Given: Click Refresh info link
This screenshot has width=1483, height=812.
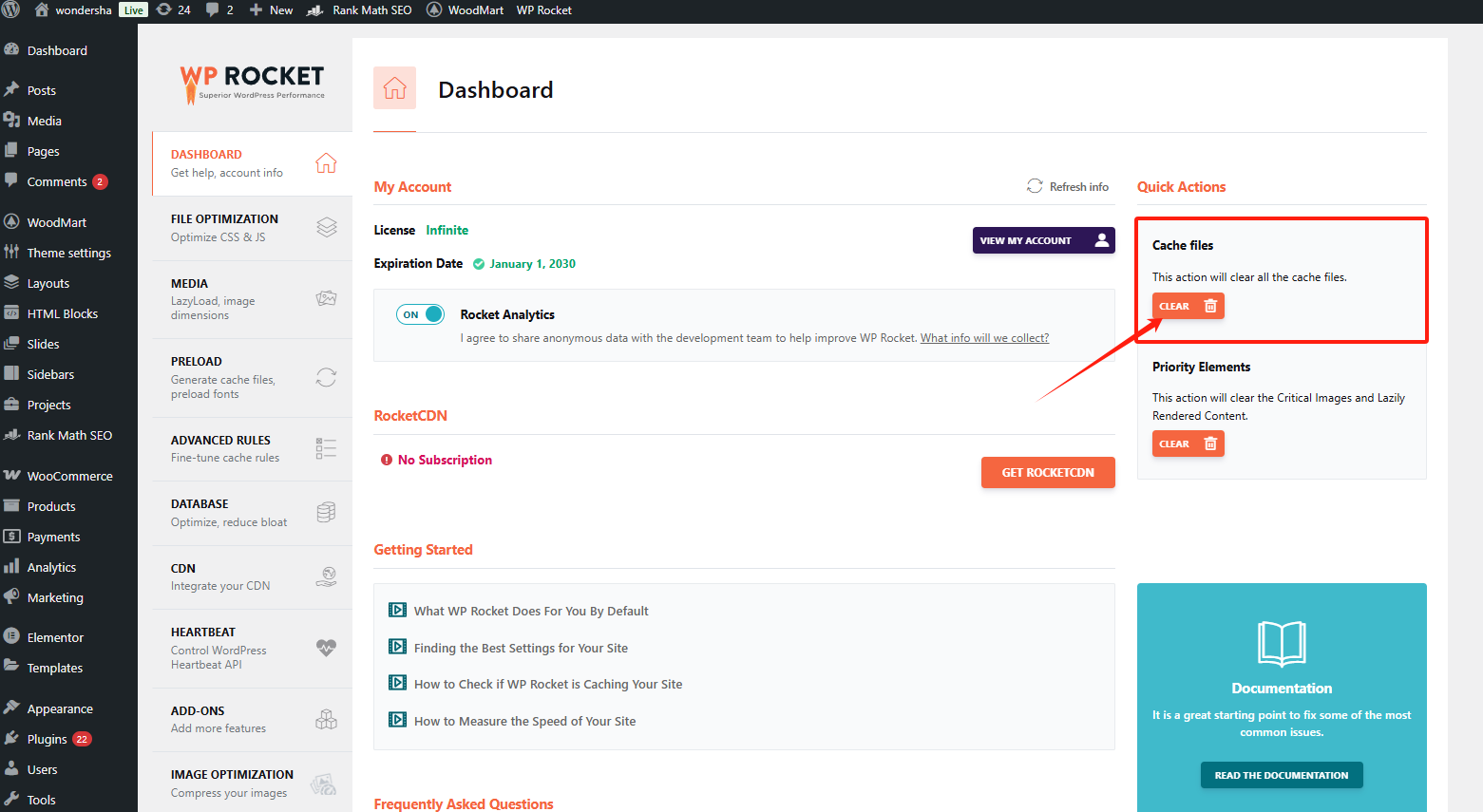Looking at the screenshot, I should (x=1068, y=187).
